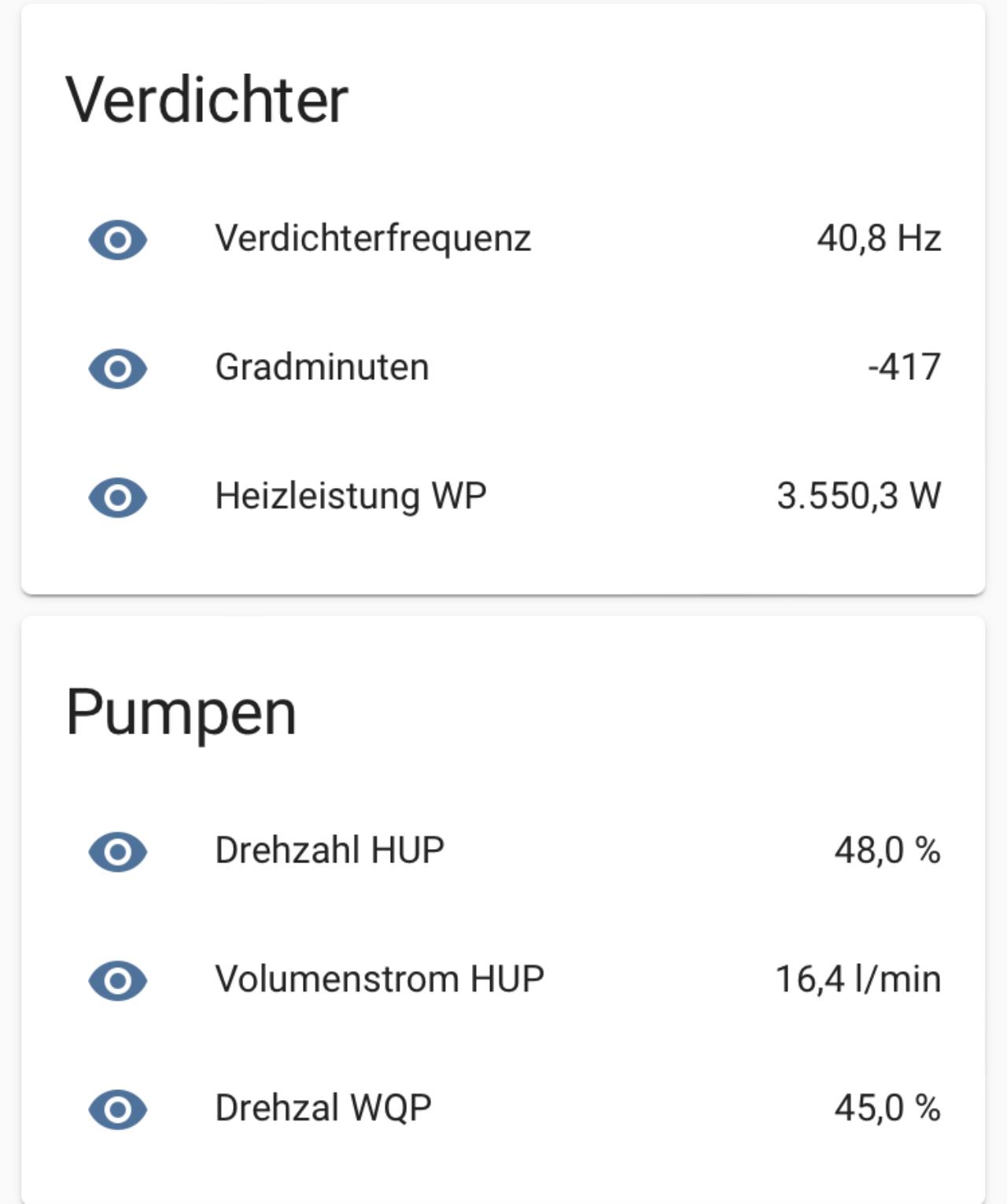1007x1204 pixels.
Task: Open the Gradminuten entity label
Action: pyautogui.click(x=323, y=367)
